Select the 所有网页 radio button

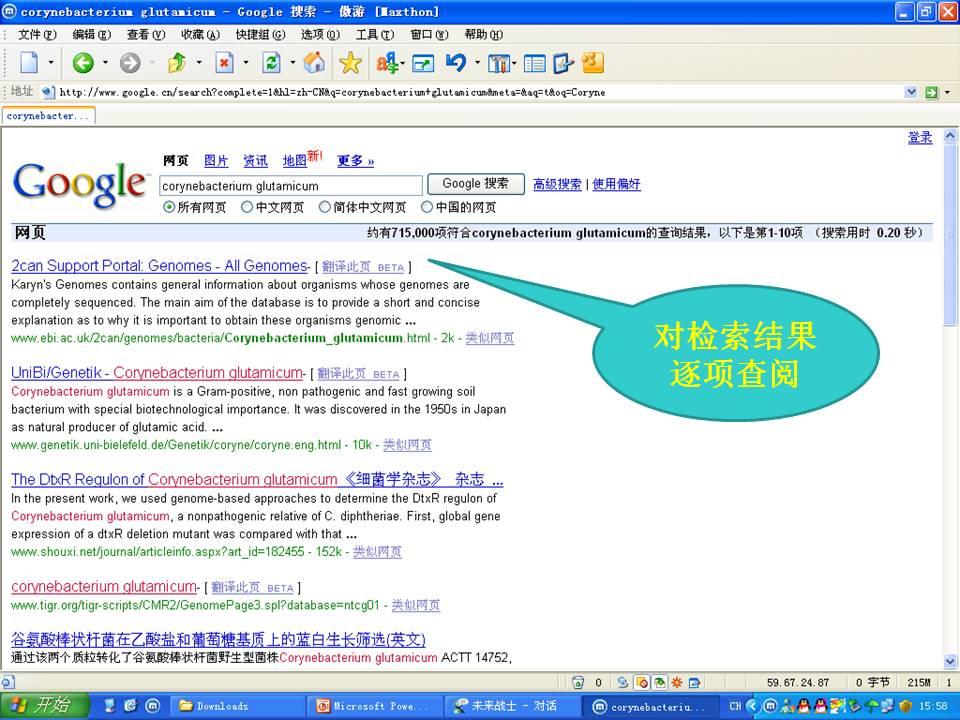(169, 208)
